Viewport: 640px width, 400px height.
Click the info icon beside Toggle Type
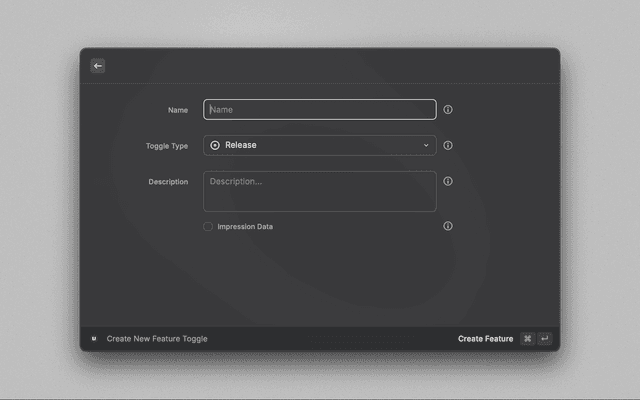click(448, 145)
